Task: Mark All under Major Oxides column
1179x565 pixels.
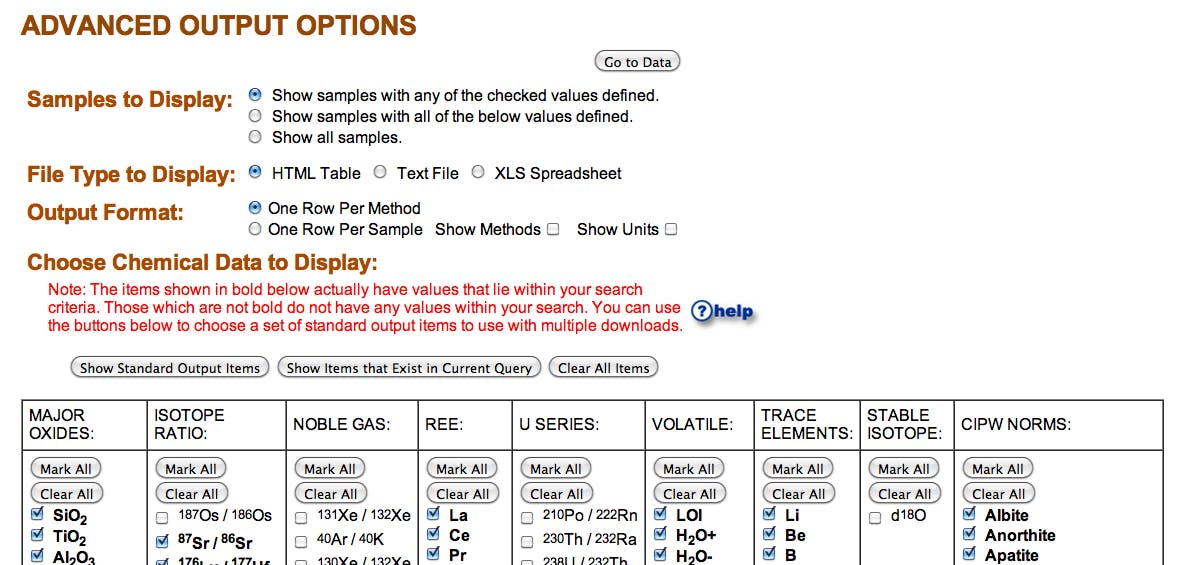Action: point(65,469)
